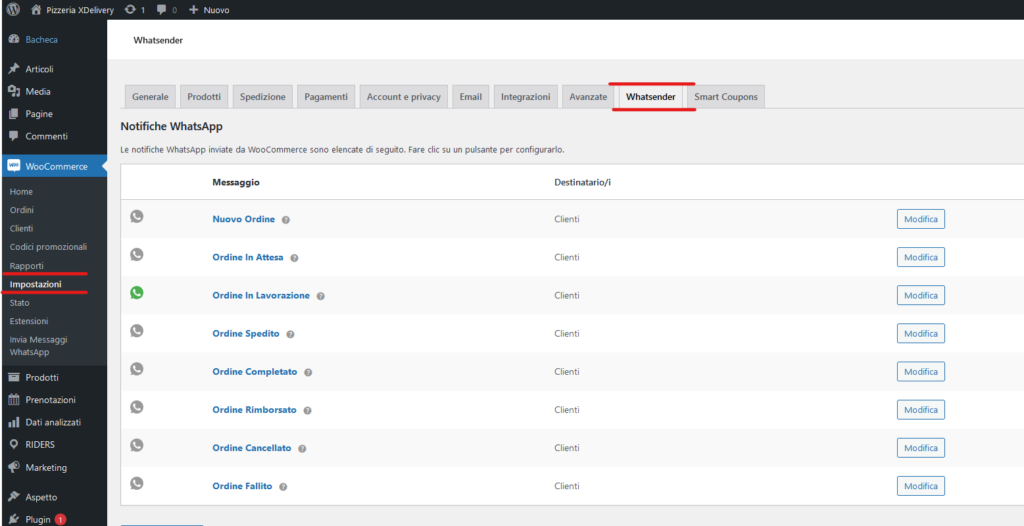Click green WhatsApp icon for Ordine In Lavorazione
Image resolution: width=1024 pixels, height=526 pixels.
(136, 293)
